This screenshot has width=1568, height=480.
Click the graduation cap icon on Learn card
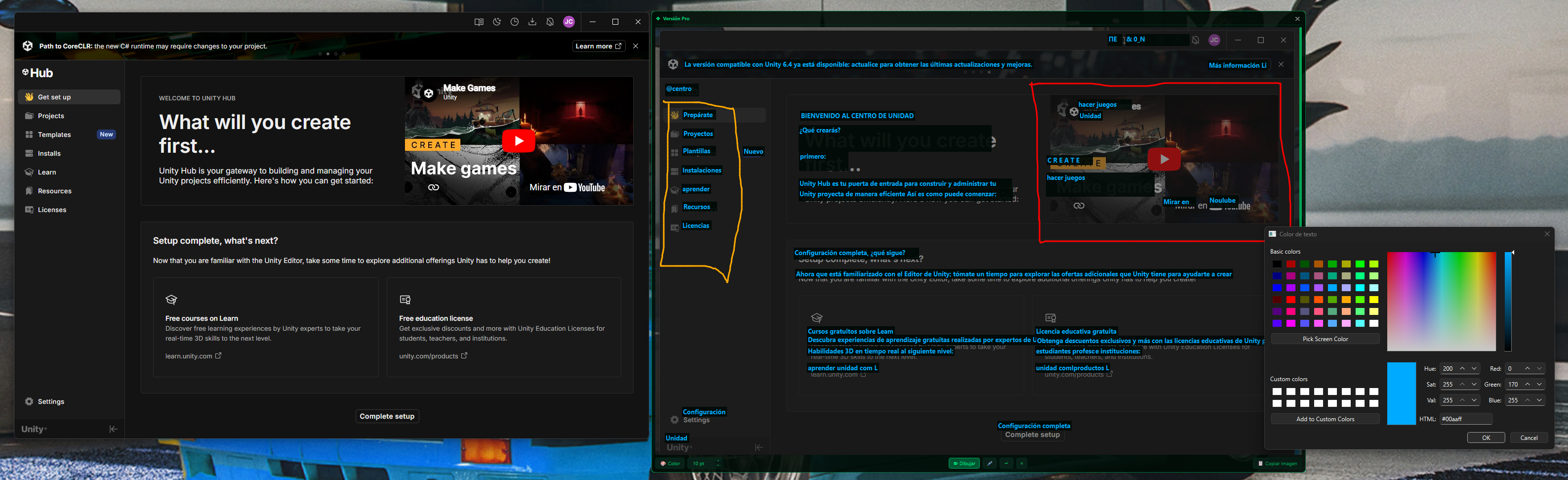171,300
